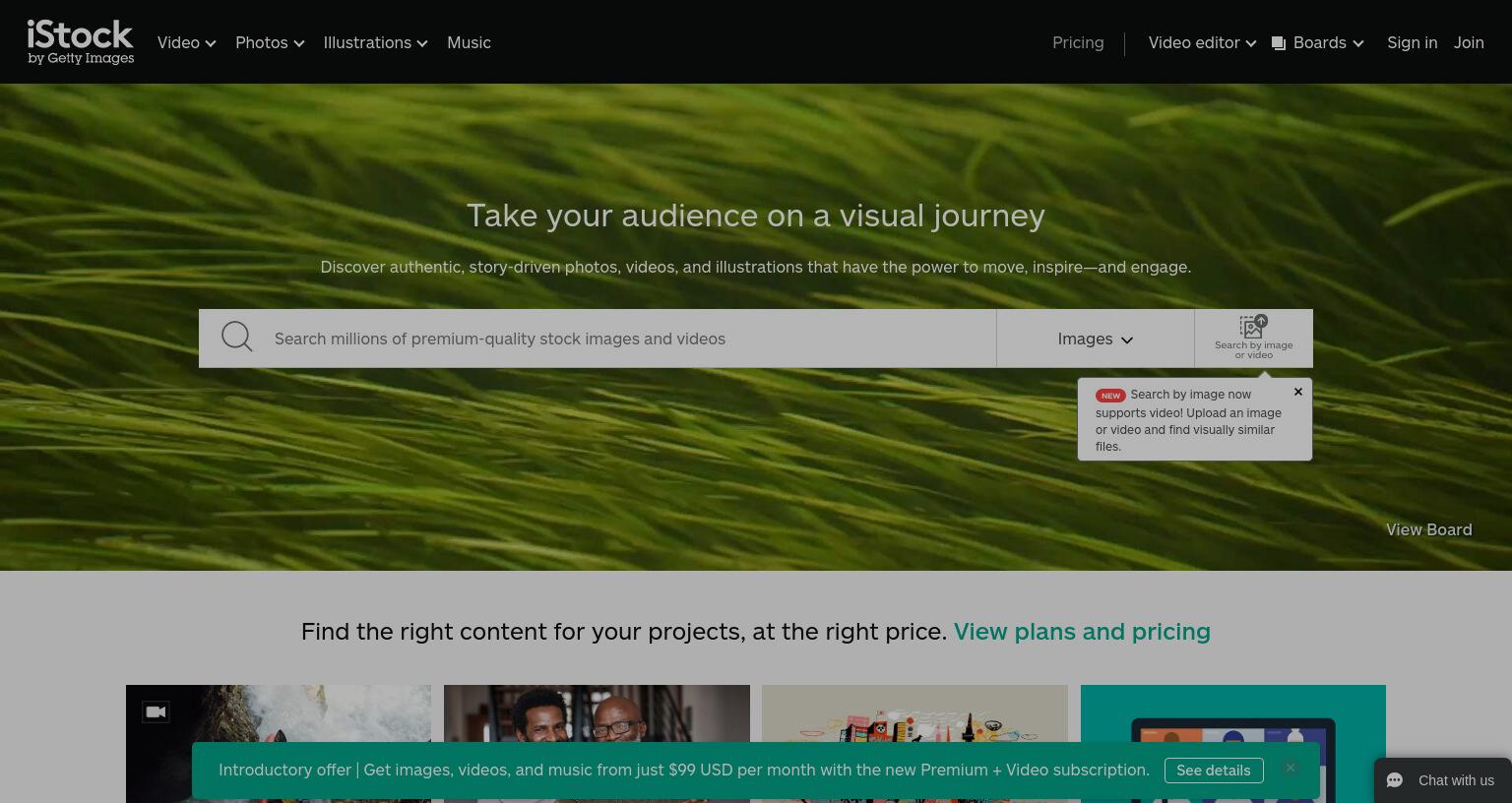Click the red NEW badge in tooltip
The height and width of the screenshot is (803, 1512).
(1110, 396)
